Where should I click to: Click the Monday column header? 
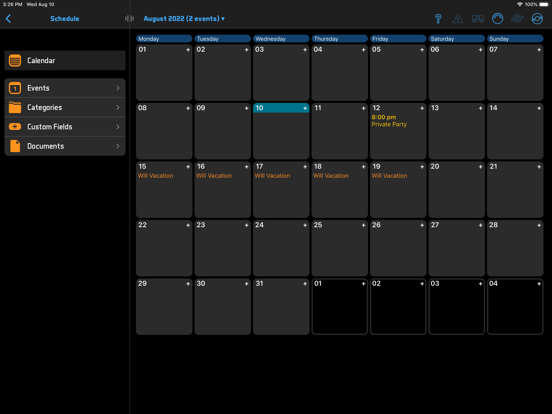[164, 39]
